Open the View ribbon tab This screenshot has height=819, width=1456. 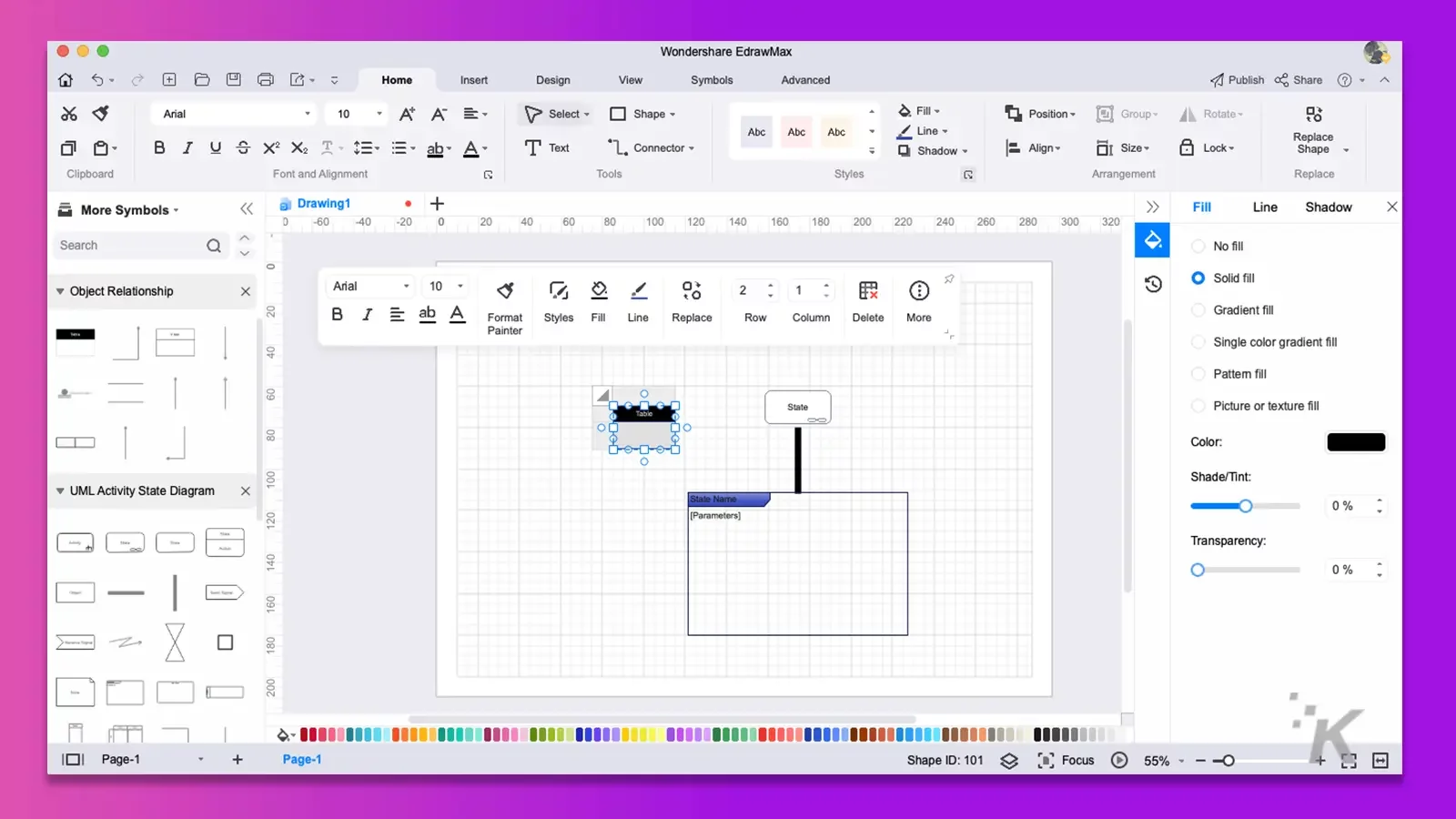630,80
